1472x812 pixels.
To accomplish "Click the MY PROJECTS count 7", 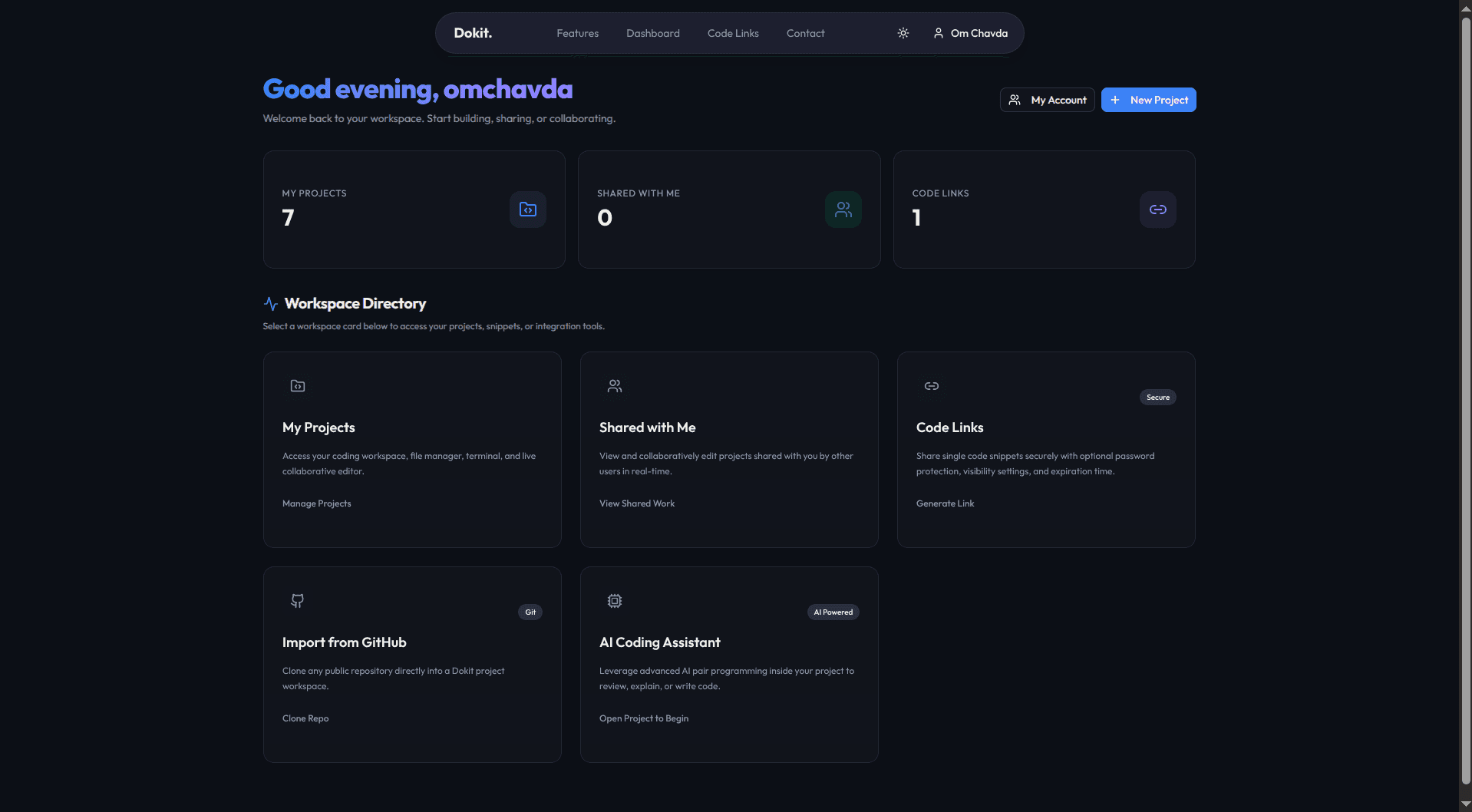I will [288, 218].
